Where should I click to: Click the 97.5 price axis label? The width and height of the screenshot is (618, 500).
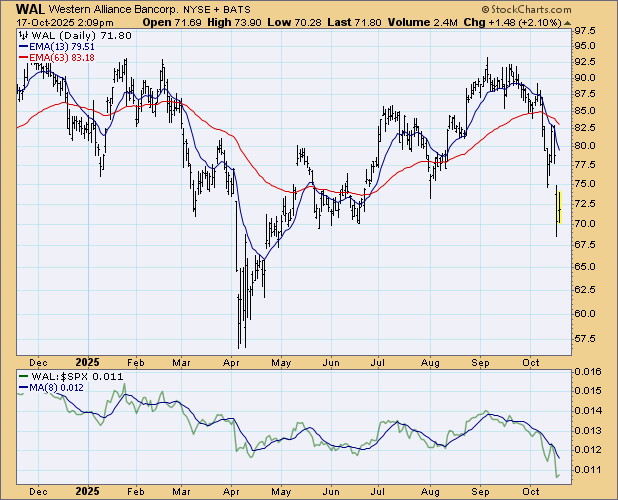click(x=585, y=31)
